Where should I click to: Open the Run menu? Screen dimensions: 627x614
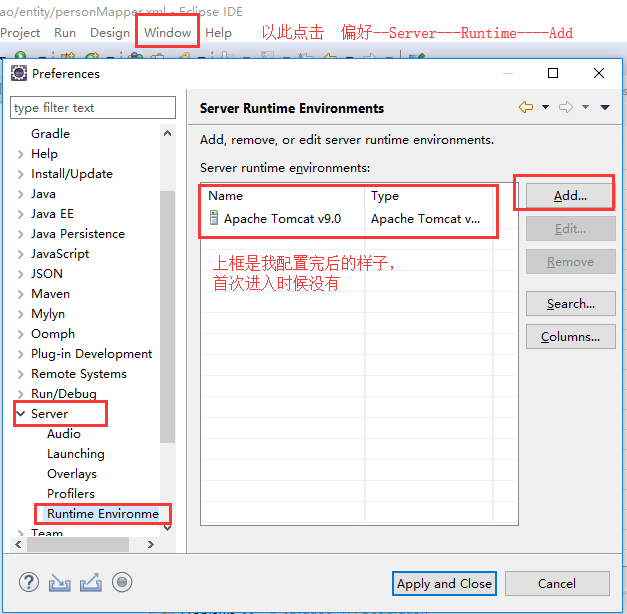point(65,33)
